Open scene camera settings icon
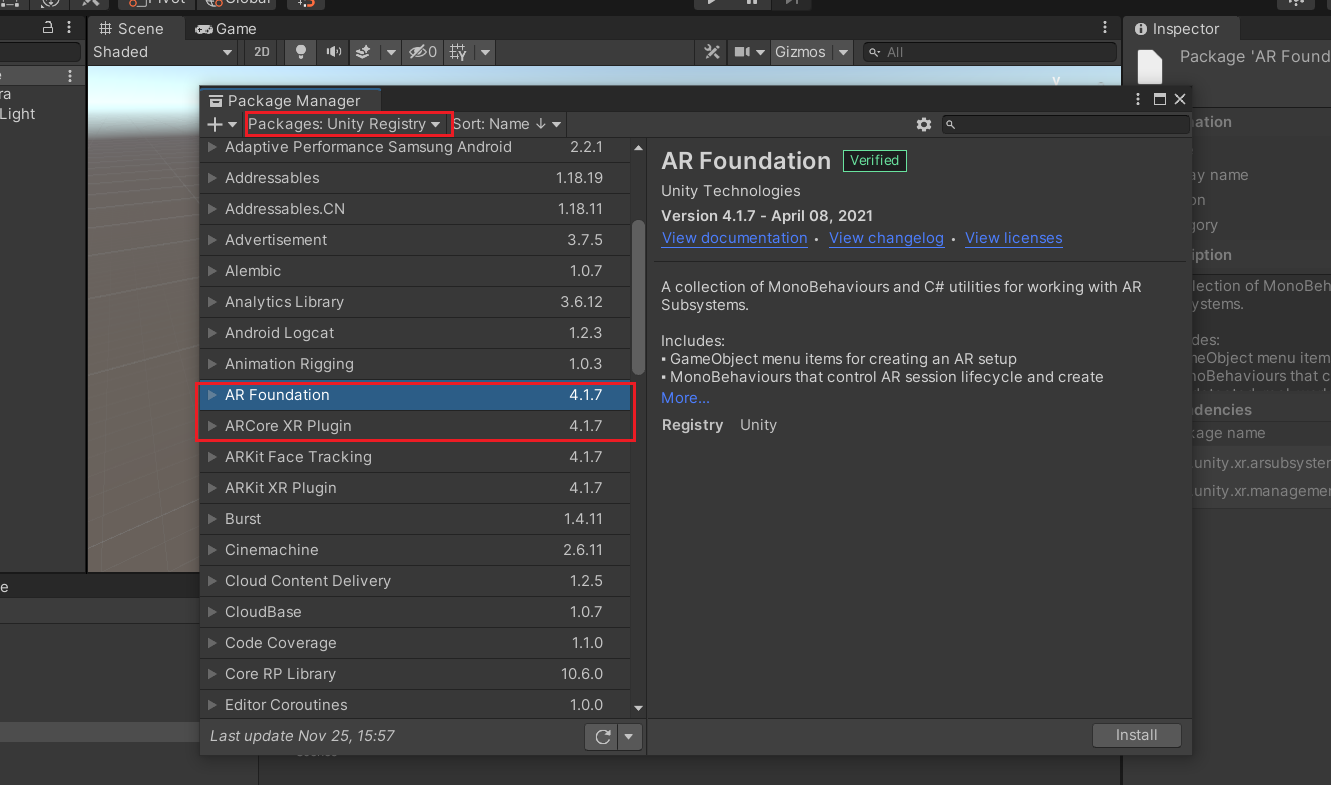 click(x=743, y=52)
